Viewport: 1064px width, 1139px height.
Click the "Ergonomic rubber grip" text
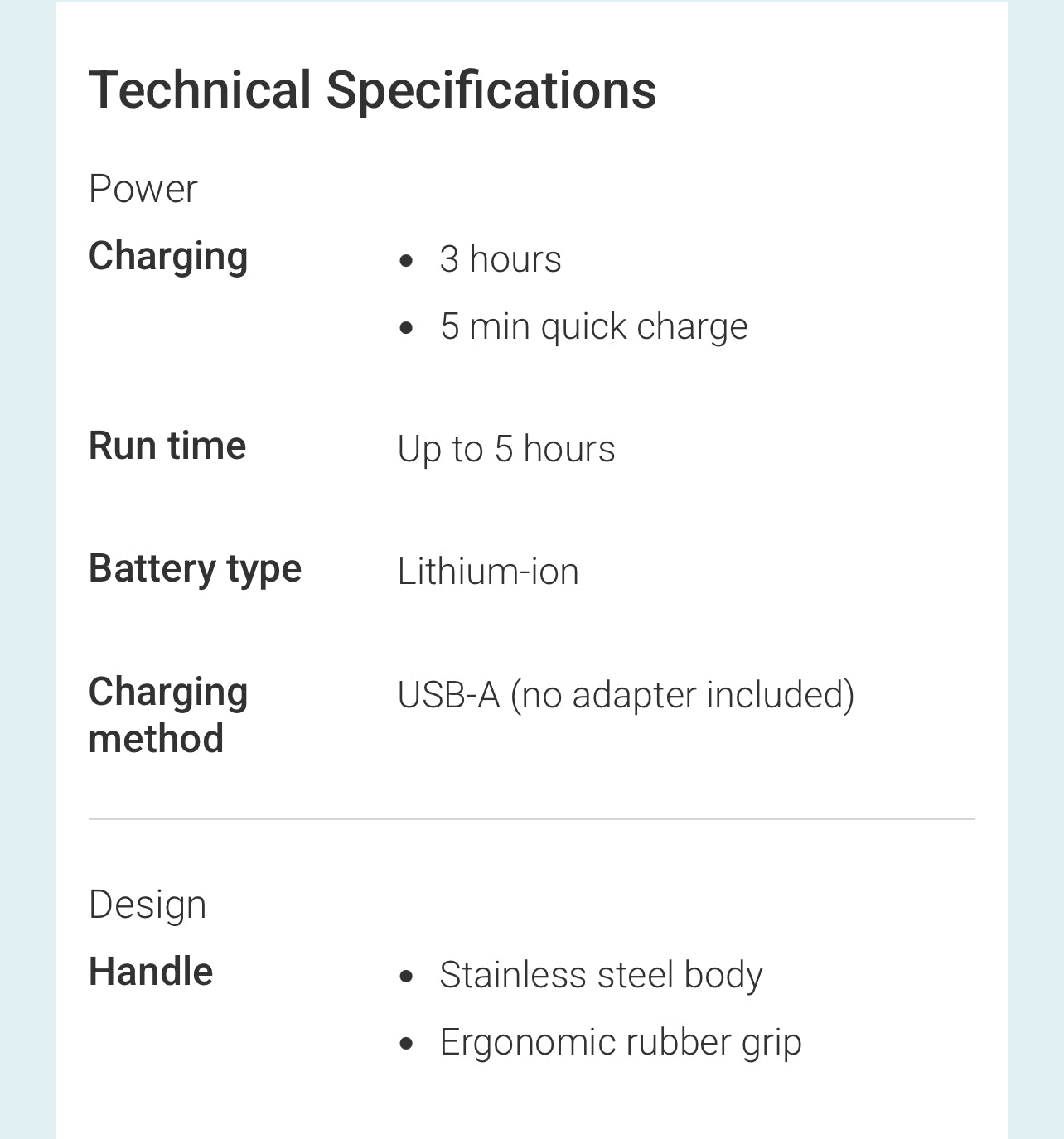tap(620, 1042)
